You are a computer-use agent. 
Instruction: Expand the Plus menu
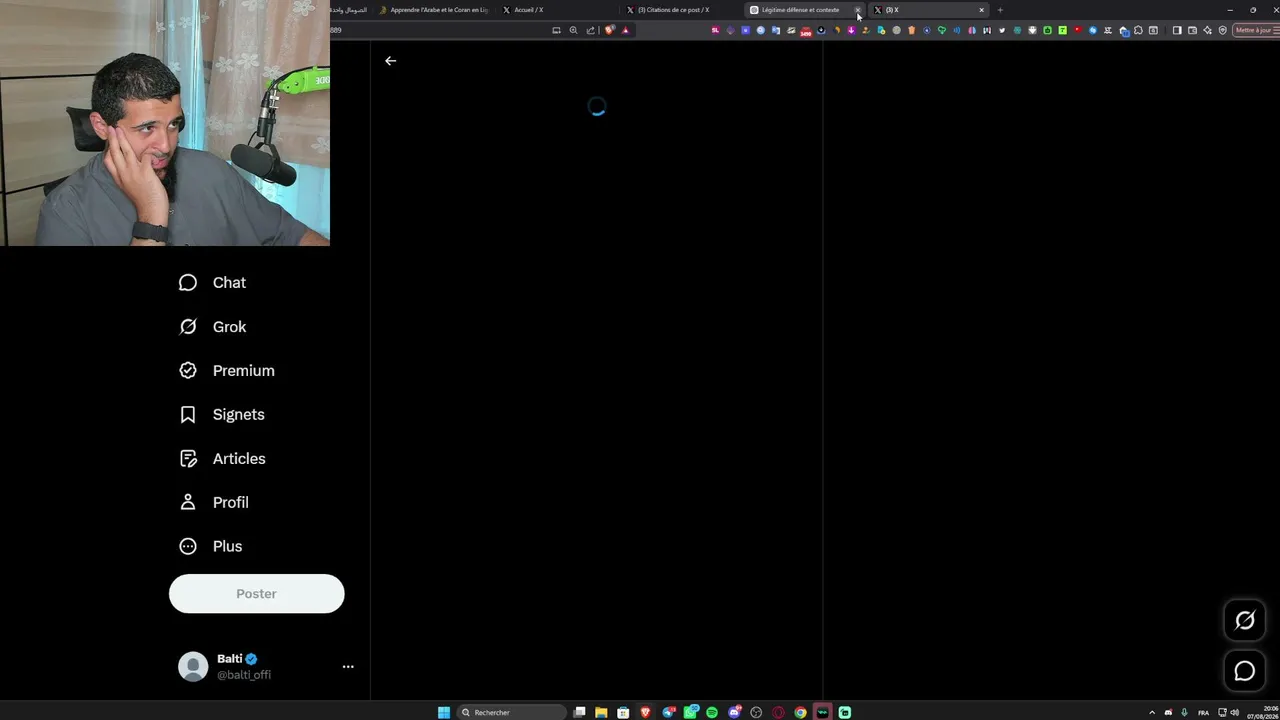pos(210,547)
